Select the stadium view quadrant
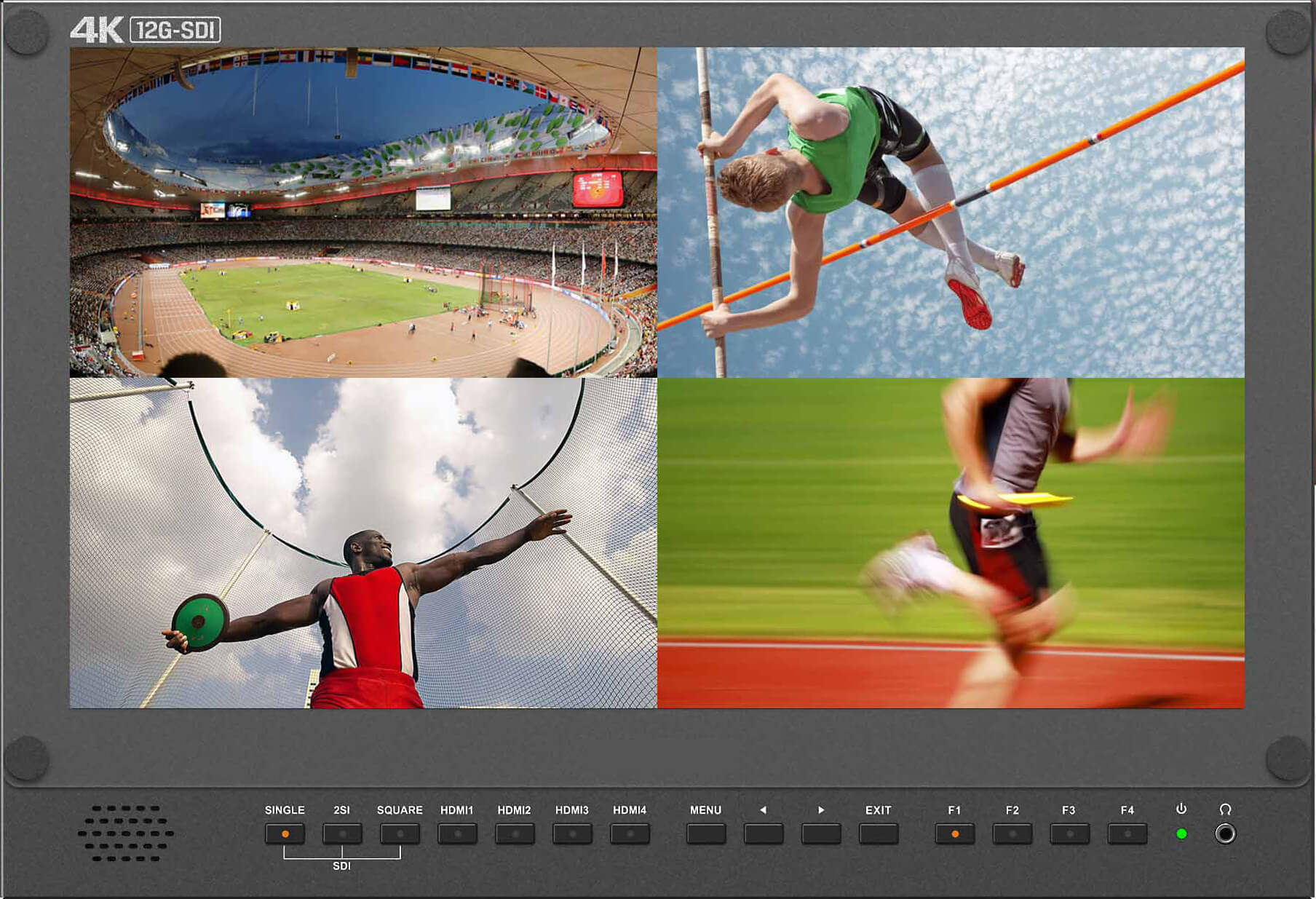 click(x=363, y=212)
